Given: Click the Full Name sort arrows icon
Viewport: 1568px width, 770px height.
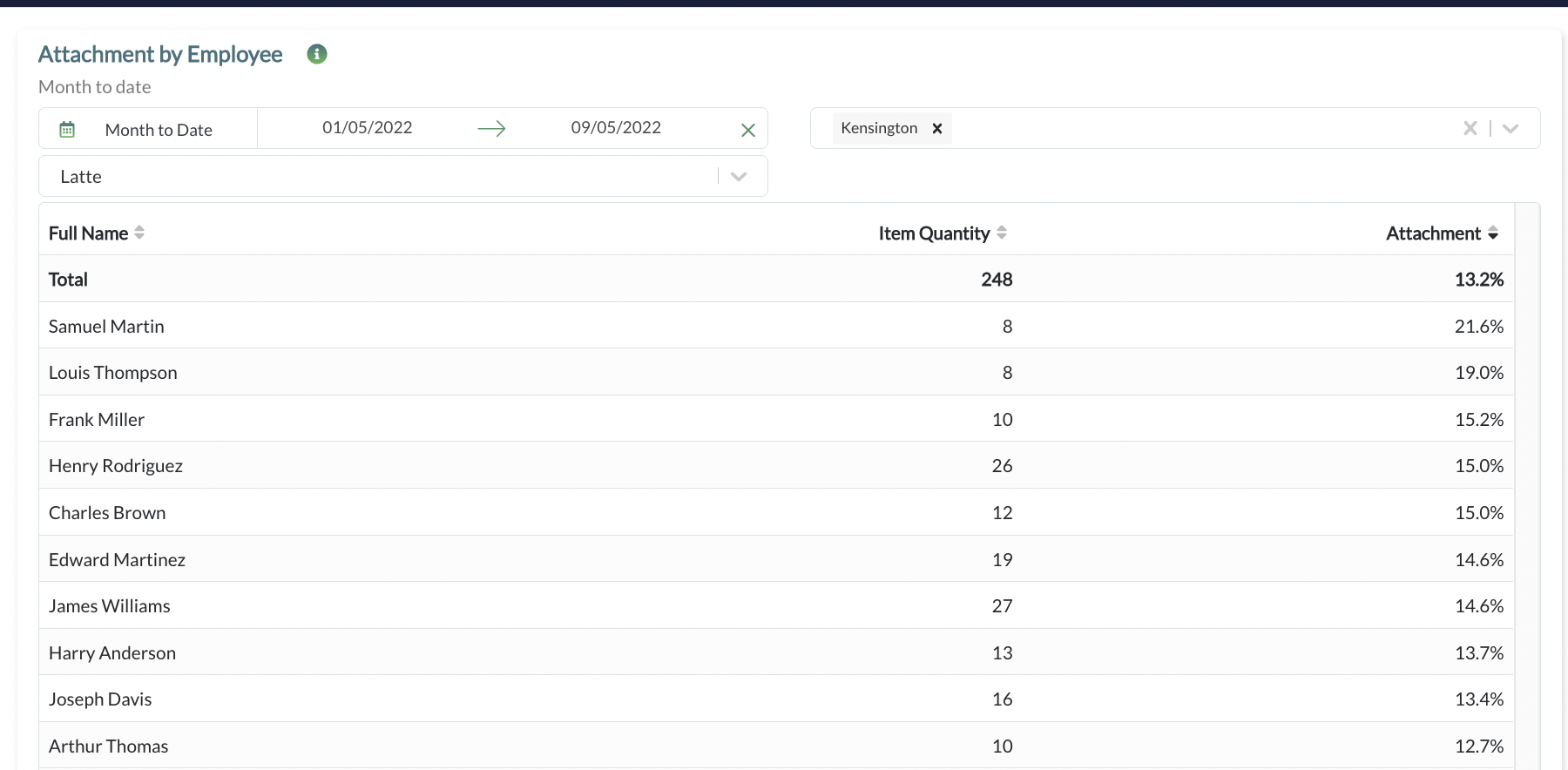Looking at the screenshot, I should pyautogui.click(x=139, y=233).
